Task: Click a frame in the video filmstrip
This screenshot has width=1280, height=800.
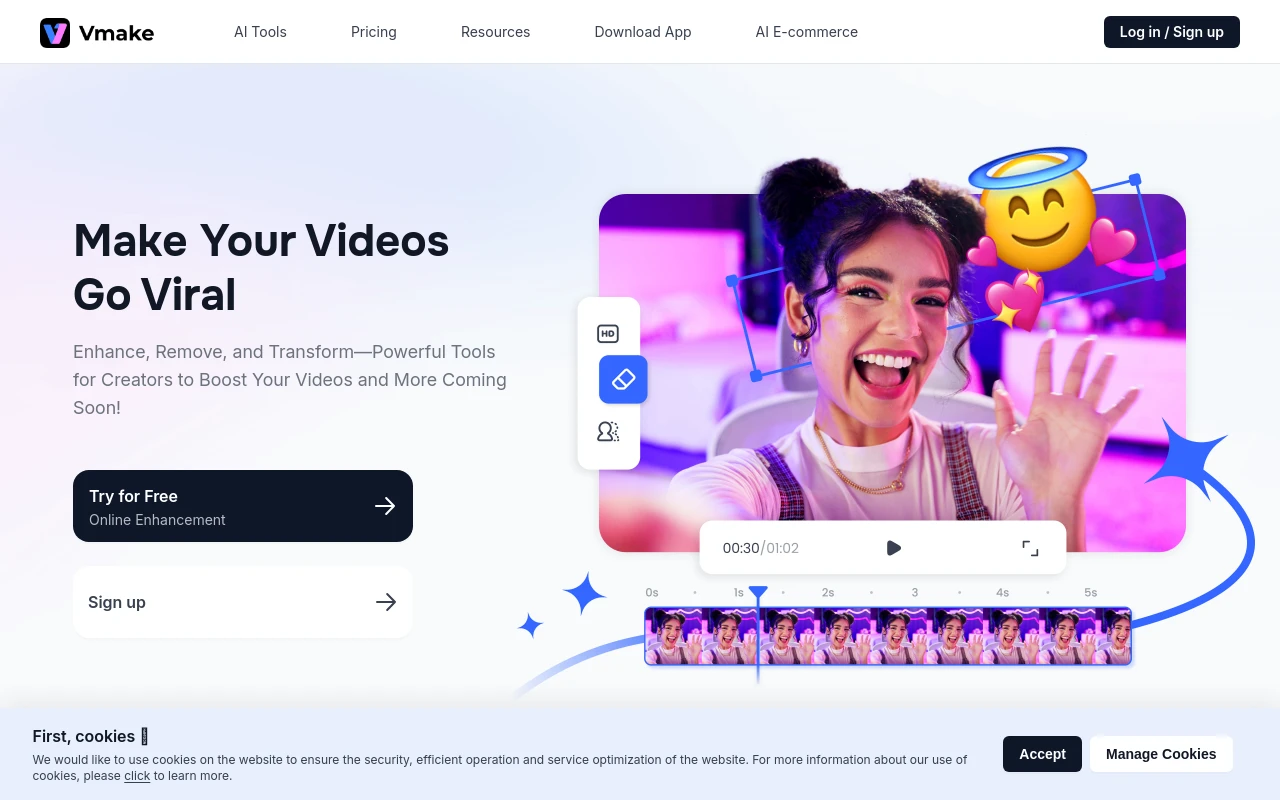Action: [x=888, y=636]
